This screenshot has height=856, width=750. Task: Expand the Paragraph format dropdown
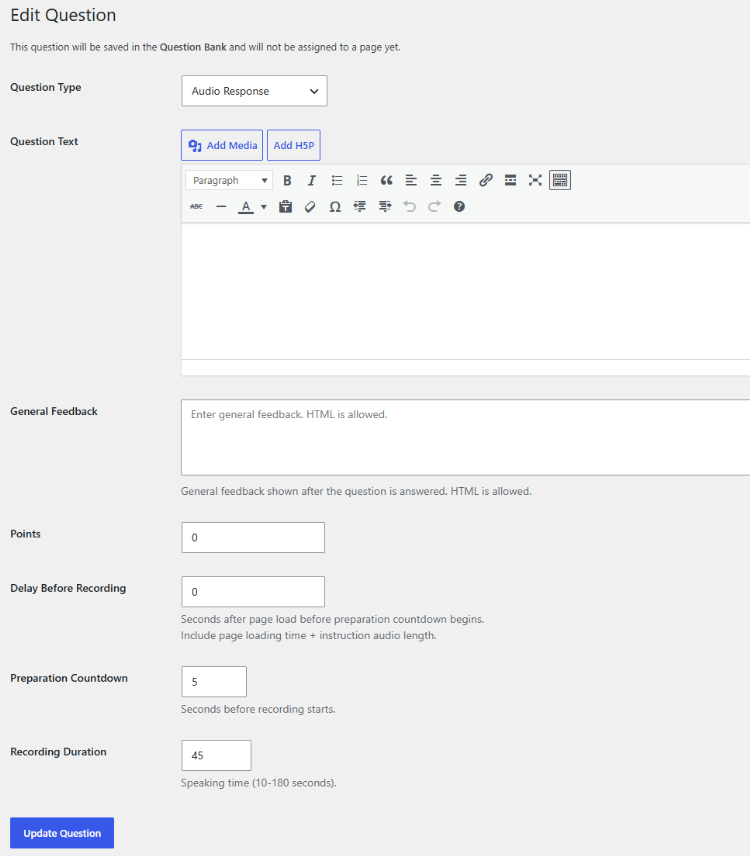click(x=229, y=181)
